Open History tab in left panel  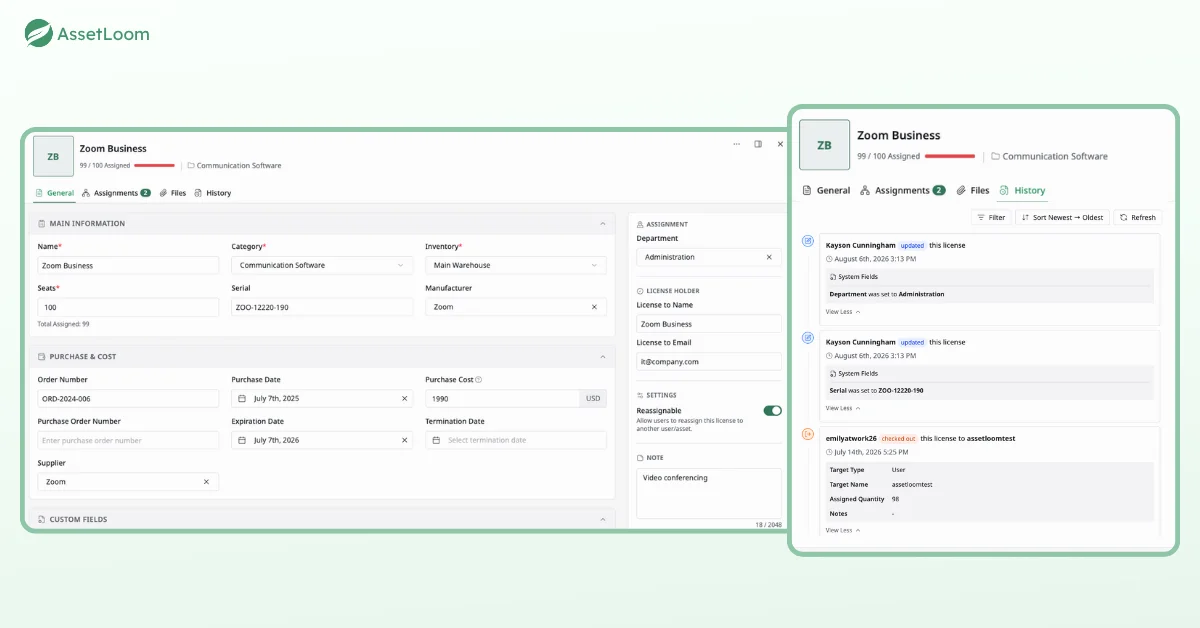(212, 193)
